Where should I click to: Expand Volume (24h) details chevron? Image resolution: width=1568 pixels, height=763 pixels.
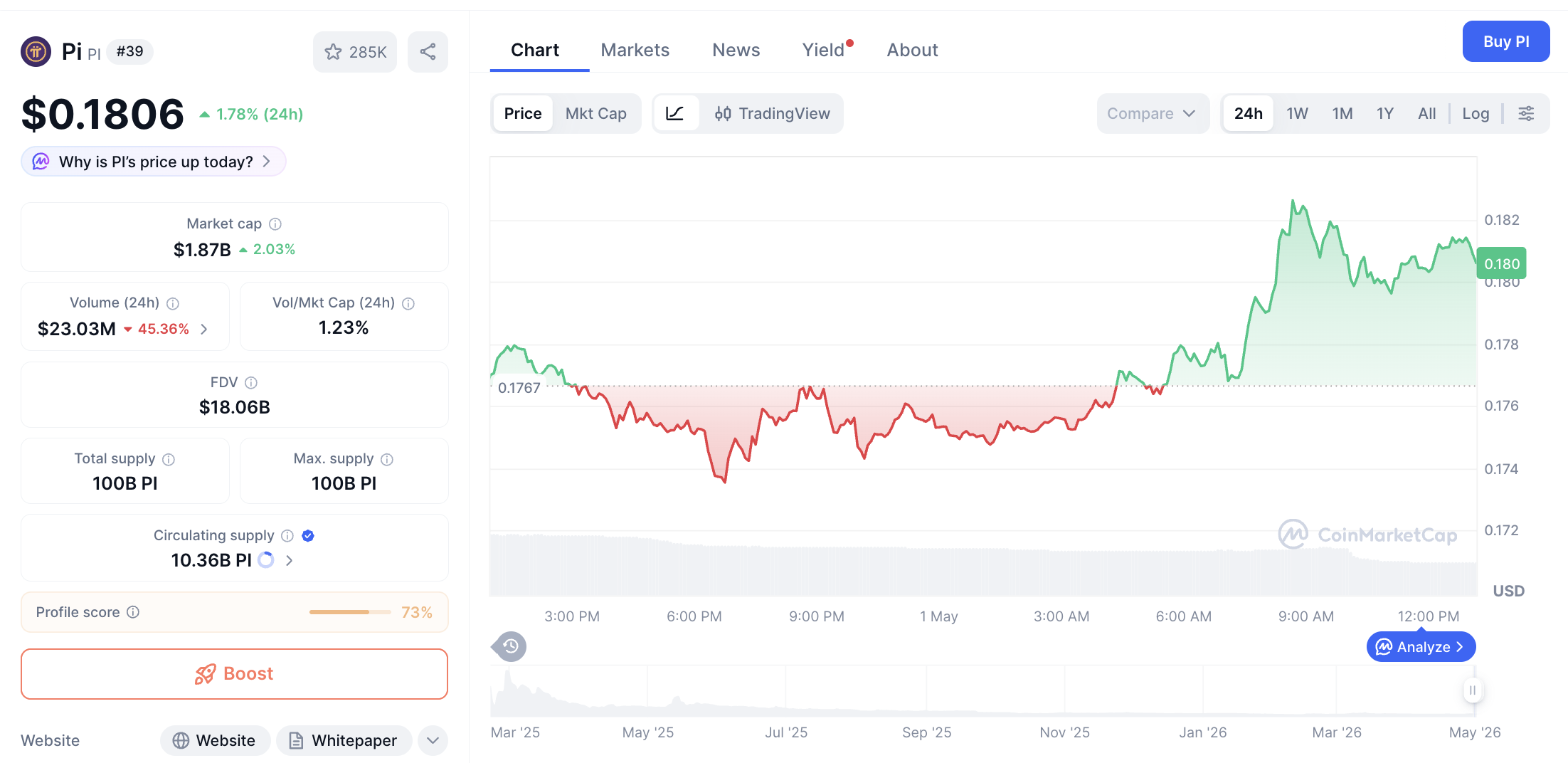tap(204, 329)
